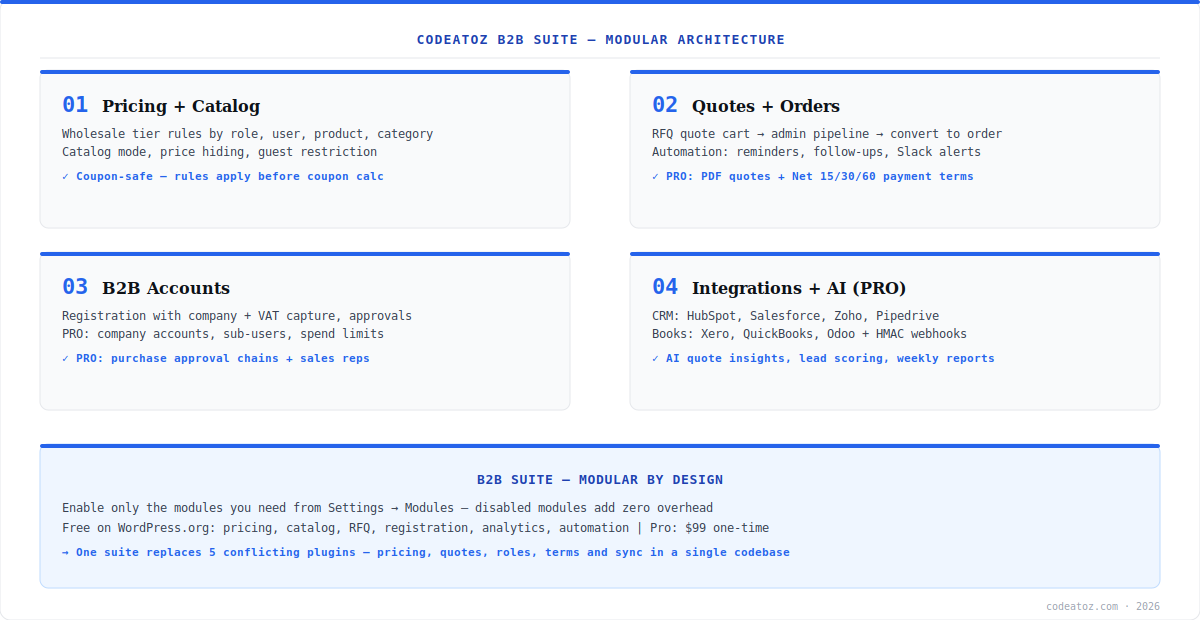This screenshot has height=620, width=1200.
Task: Click "Enable only the modules you need" line
Action: 387,508
